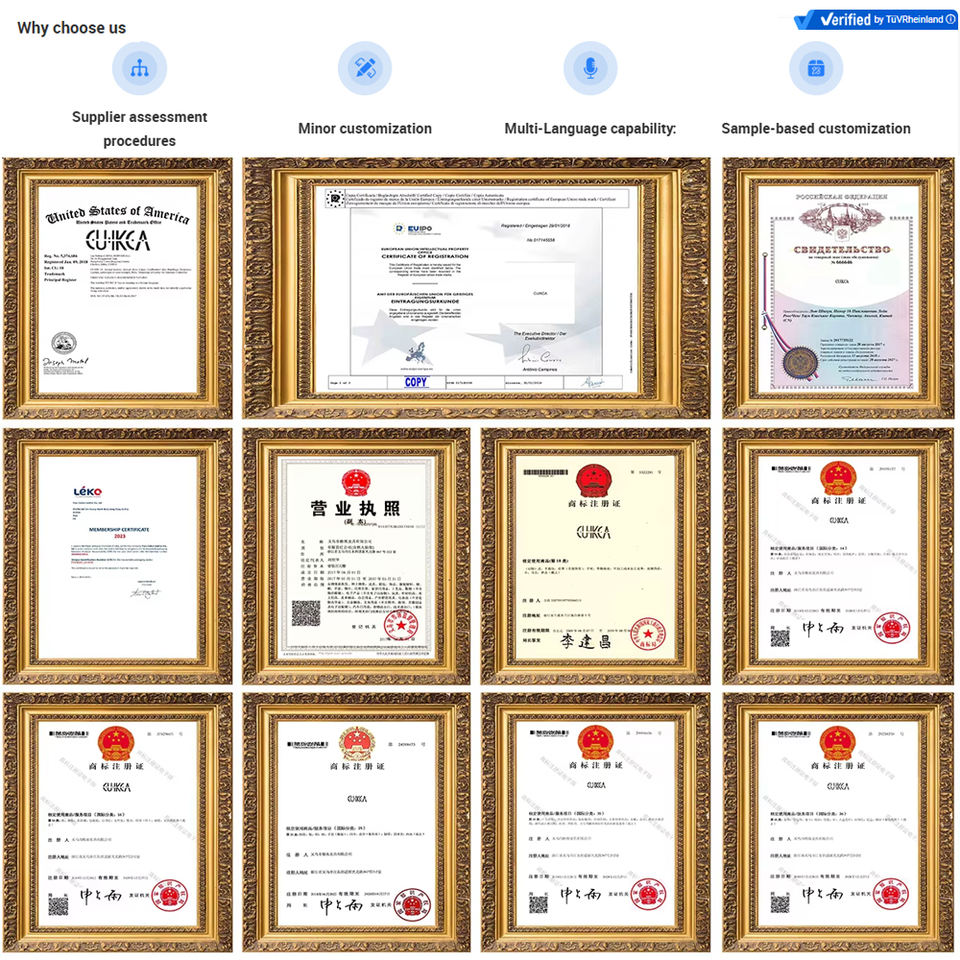Click the Why choose us heading

[x=72, y=28]
